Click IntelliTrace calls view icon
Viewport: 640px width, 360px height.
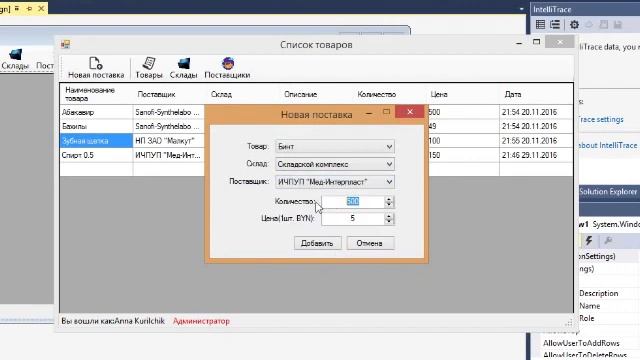point(555,24)
